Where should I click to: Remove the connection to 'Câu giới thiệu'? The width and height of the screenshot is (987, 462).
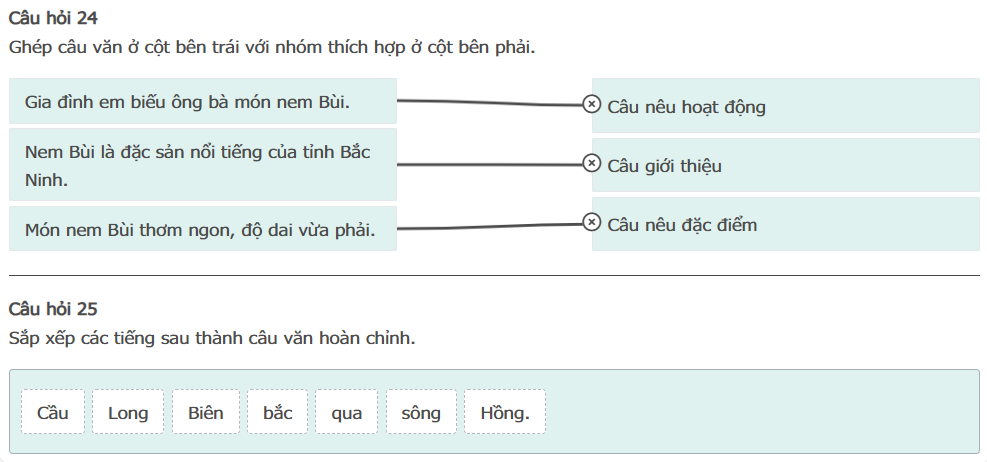(591, 163)
